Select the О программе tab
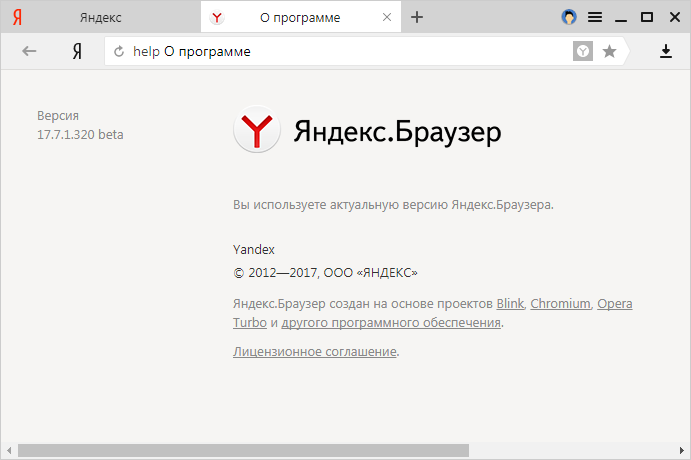 coord(301,17)
